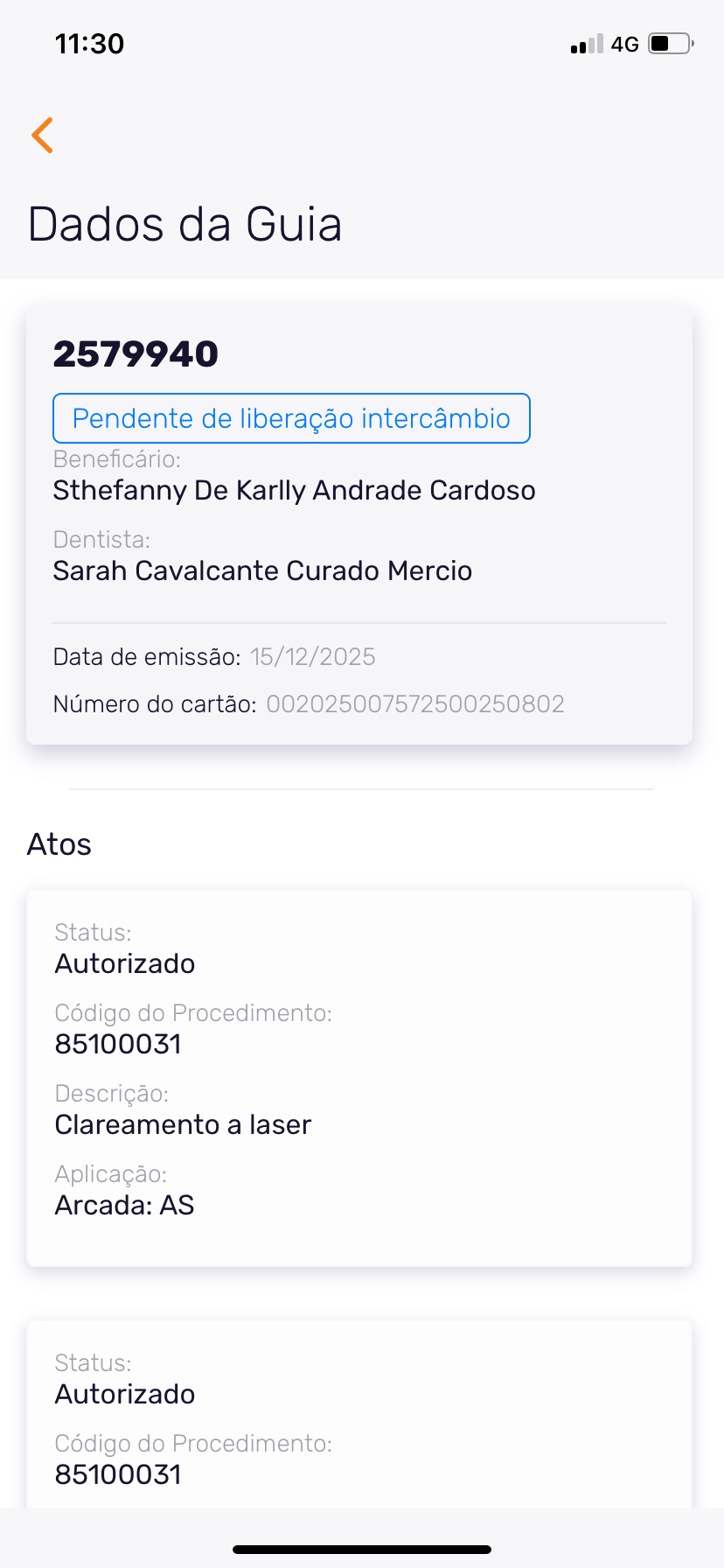The height and width of the screenshot is (1568, 724).
Task: Tap first card's procedure code 85100031
Action: (x=118, y=1044)
